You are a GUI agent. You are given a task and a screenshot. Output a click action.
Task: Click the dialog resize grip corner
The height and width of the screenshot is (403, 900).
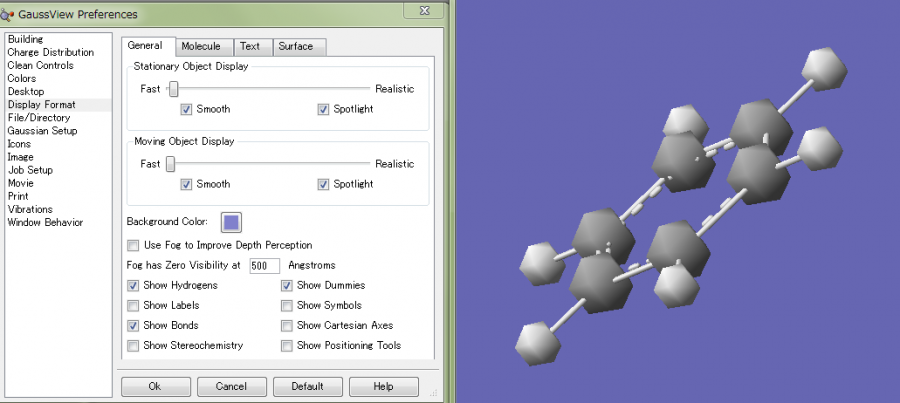[433, 393]
